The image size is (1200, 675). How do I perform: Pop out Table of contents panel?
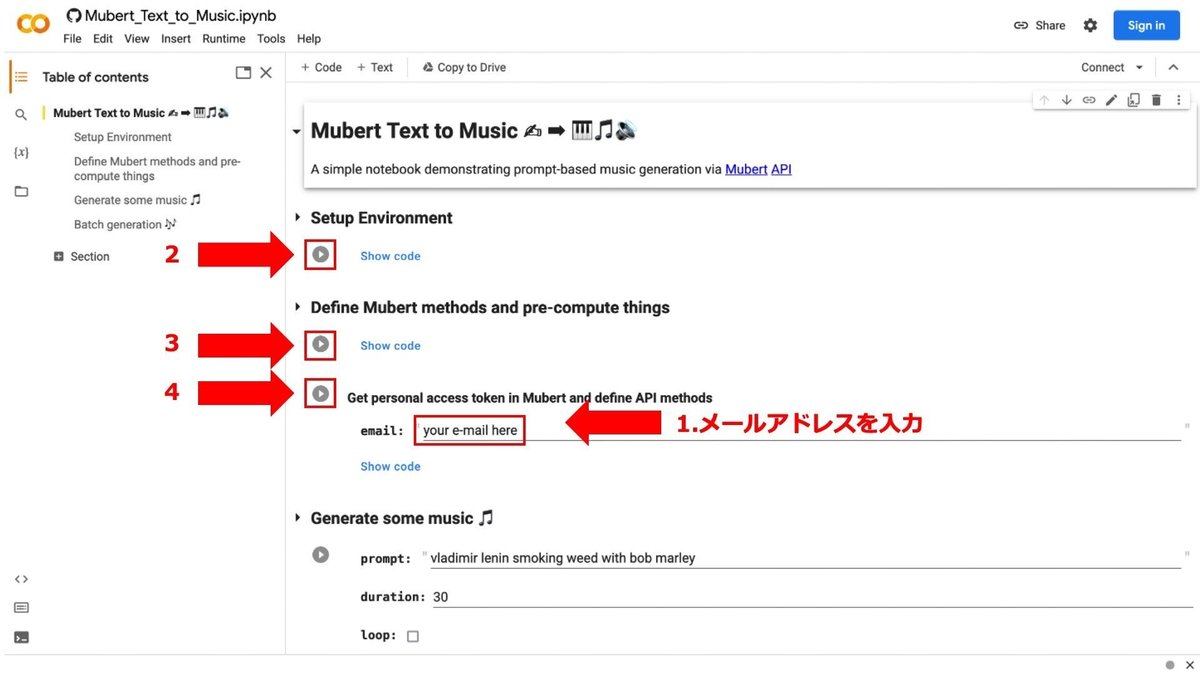click(243, 73)
